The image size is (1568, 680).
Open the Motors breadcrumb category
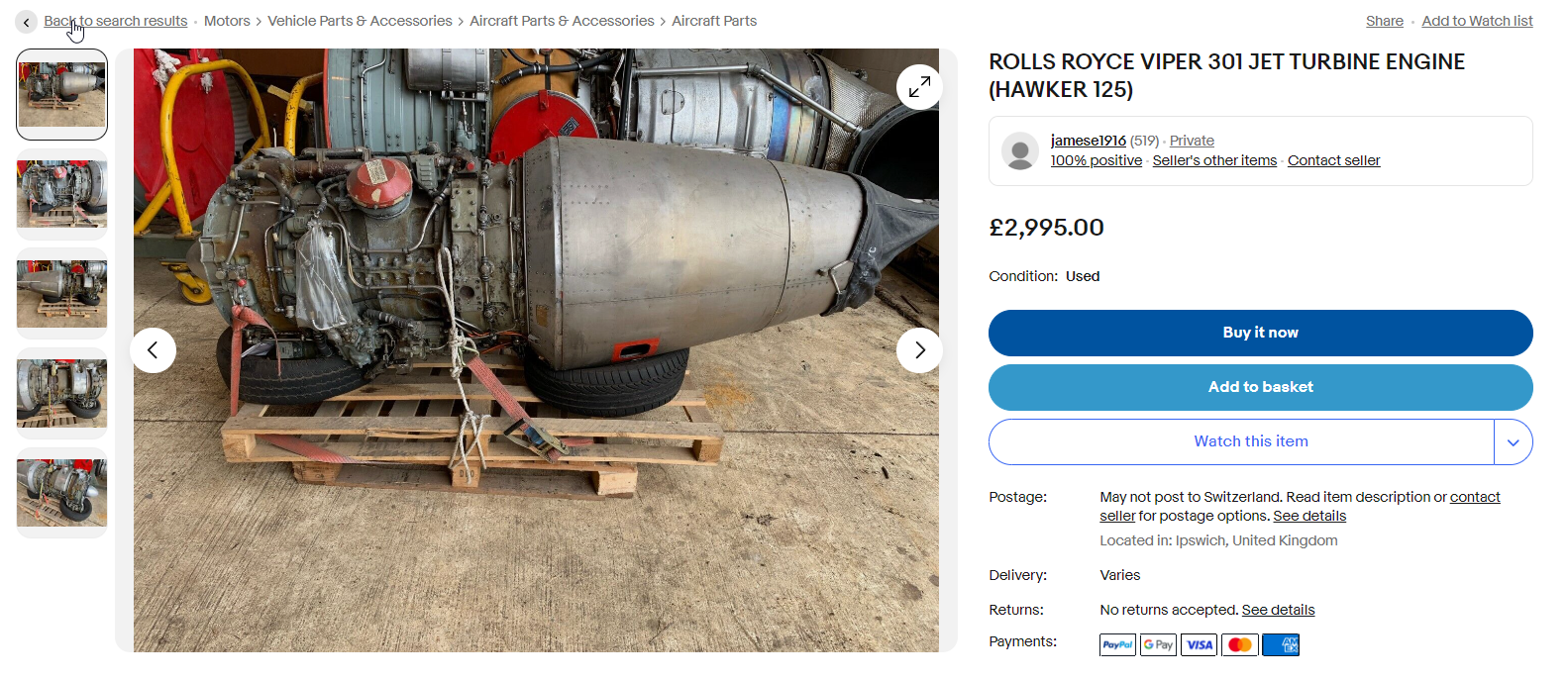click(227, 21)
